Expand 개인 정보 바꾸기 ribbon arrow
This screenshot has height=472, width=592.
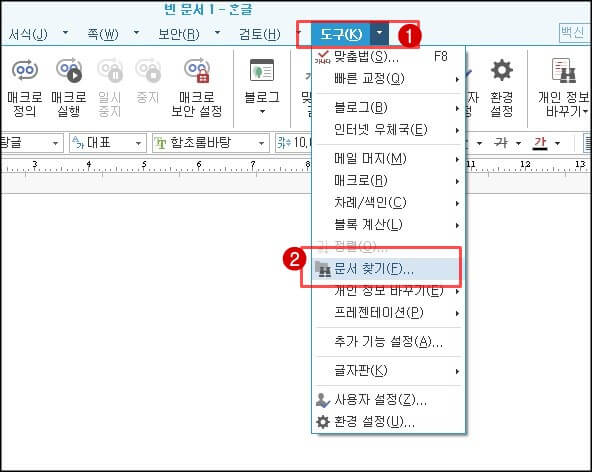pos(585,112)
